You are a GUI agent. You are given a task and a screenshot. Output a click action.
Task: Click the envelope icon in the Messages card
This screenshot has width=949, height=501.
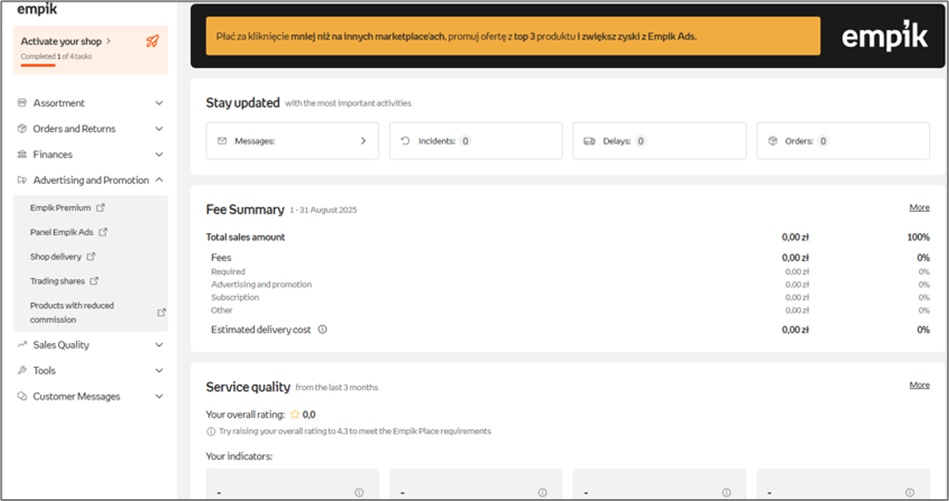[x=222, y=142]
